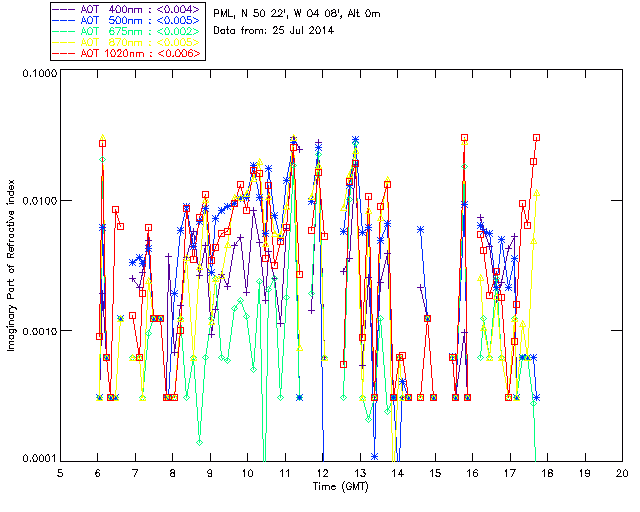Click the x-axis tick label 14

[x=398, y=473]
